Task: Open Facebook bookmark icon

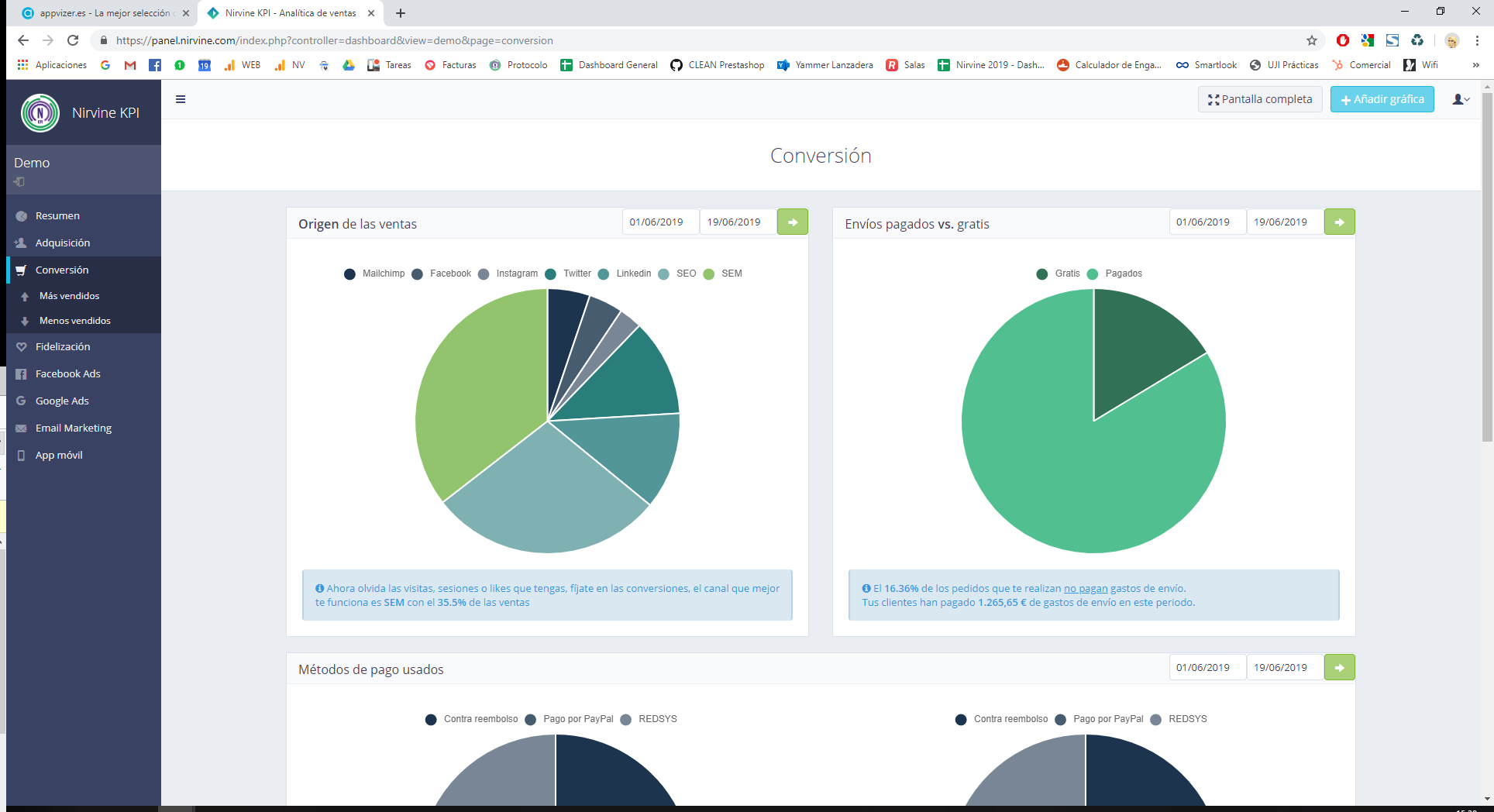Action: tap(155, 65)
